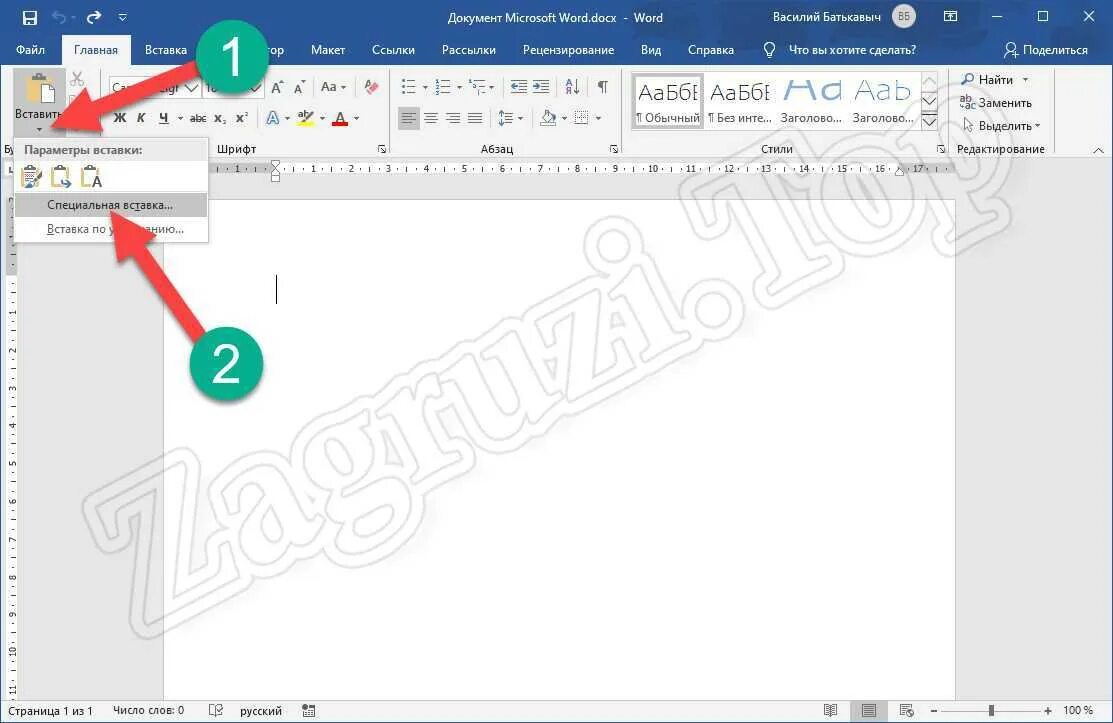This screenshot has width=1113, height=723.
Task: Open the Файл tab
Action: 31,50
